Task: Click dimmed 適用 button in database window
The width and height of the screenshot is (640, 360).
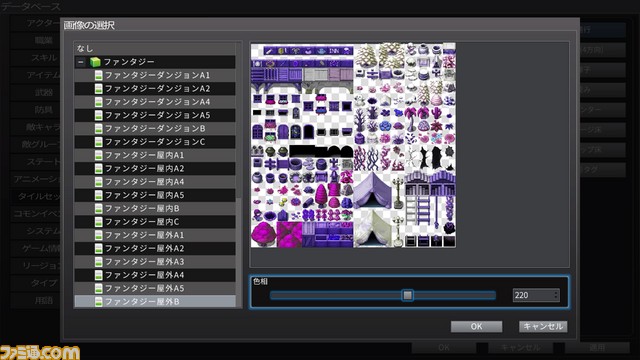Action: (x=597, y=348)
